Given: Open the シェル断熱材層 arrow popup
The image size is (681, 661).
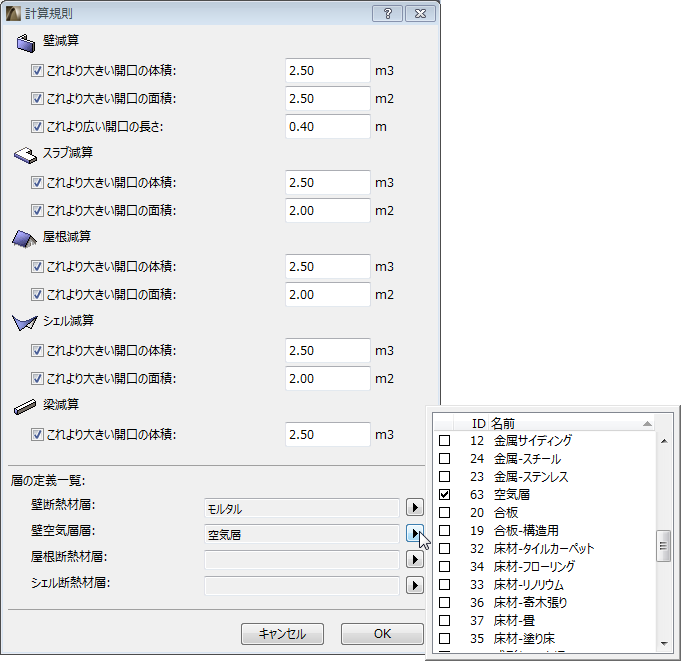Looking at the screenshot, I should tap(415, 585).
